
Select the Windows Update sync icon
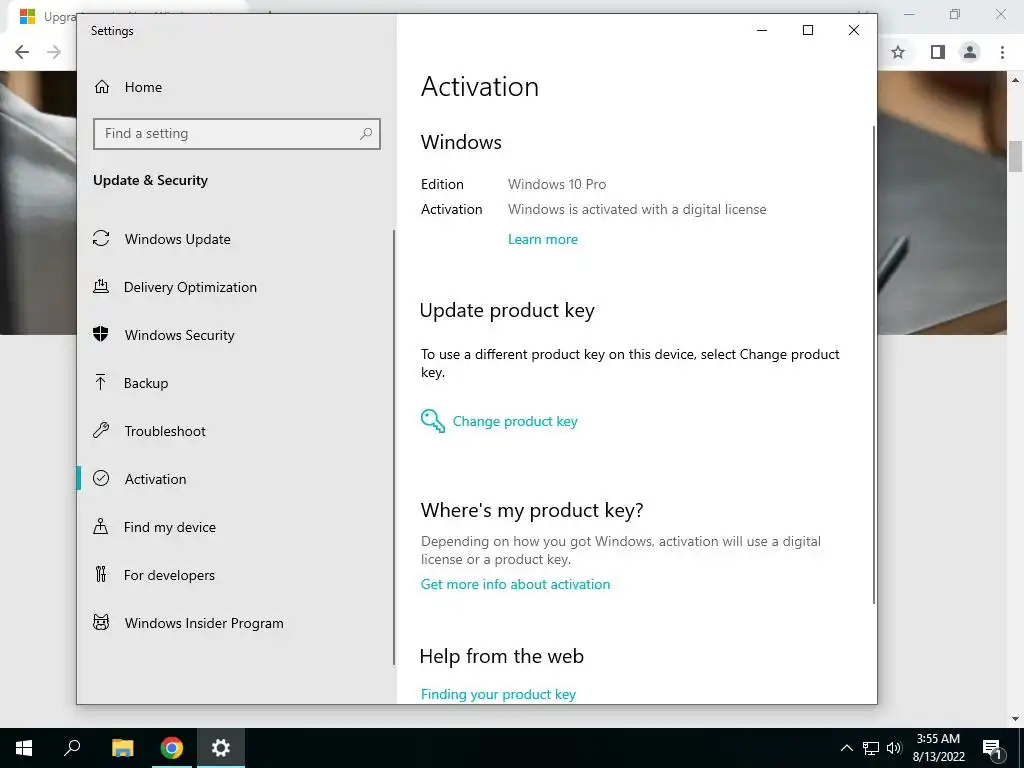101,238
